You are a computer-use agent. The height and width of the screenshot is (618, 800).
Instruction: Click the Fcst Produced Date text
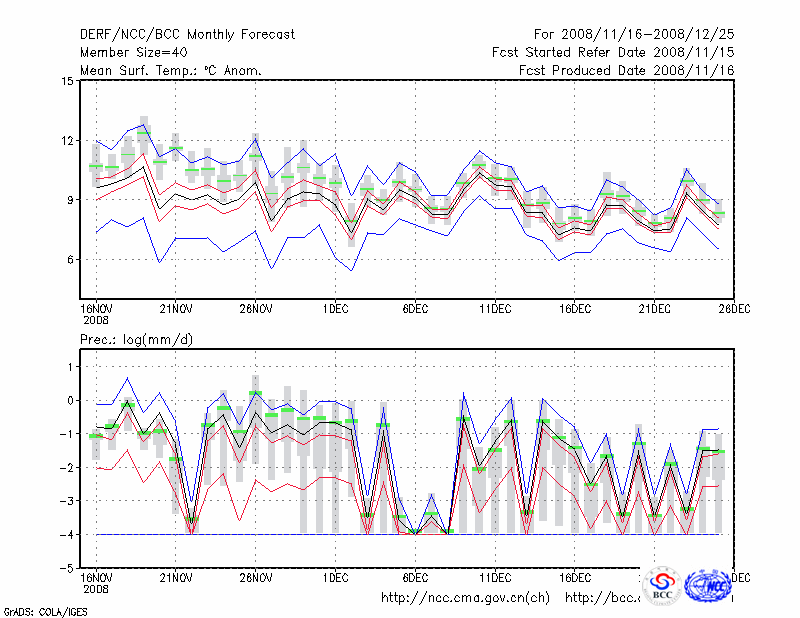coord(627,70)
